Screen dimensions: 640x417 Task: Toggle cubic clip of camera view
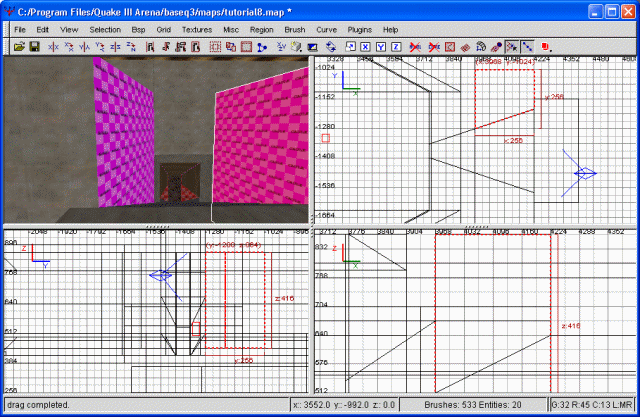click(312, 47)
